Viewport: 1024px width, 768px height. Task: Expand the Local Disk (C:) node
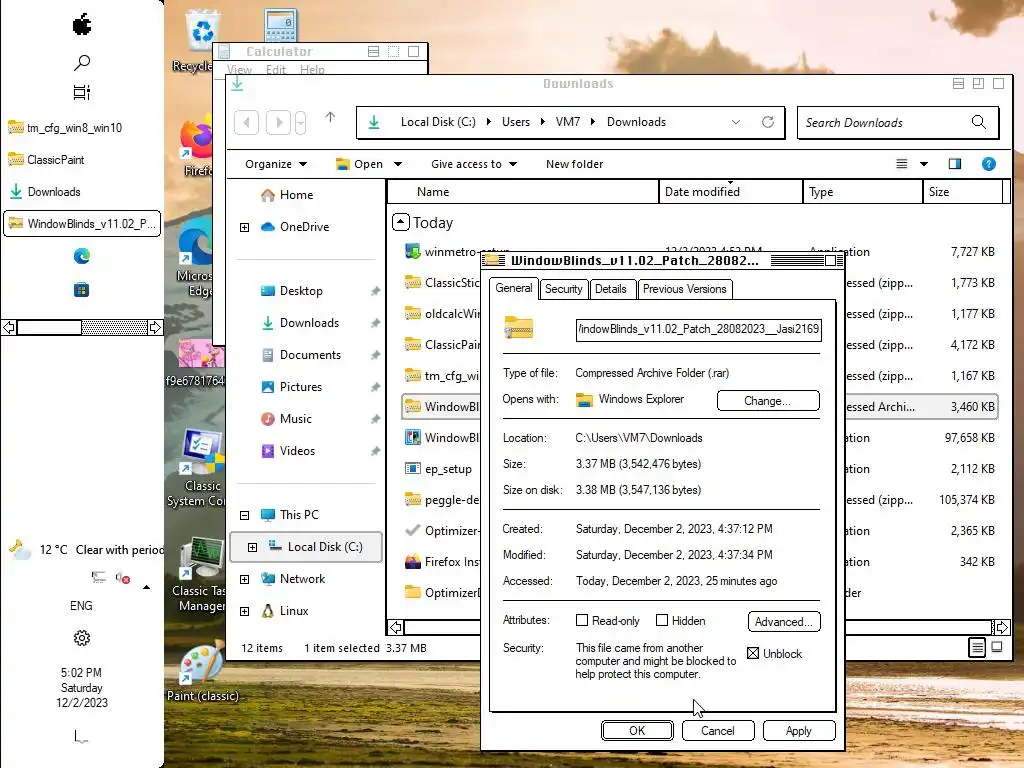252,547
